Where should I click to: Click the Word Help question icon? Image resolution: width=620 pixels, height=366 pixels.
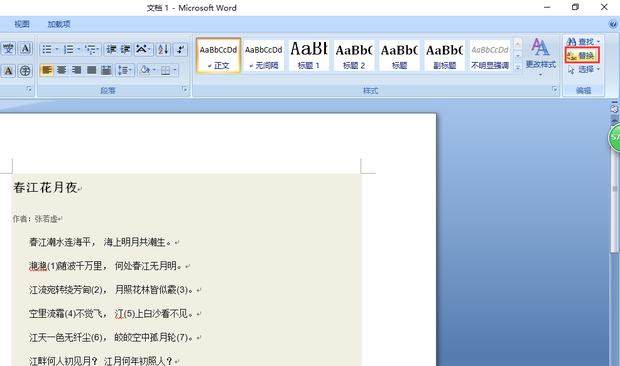(613, 24)
